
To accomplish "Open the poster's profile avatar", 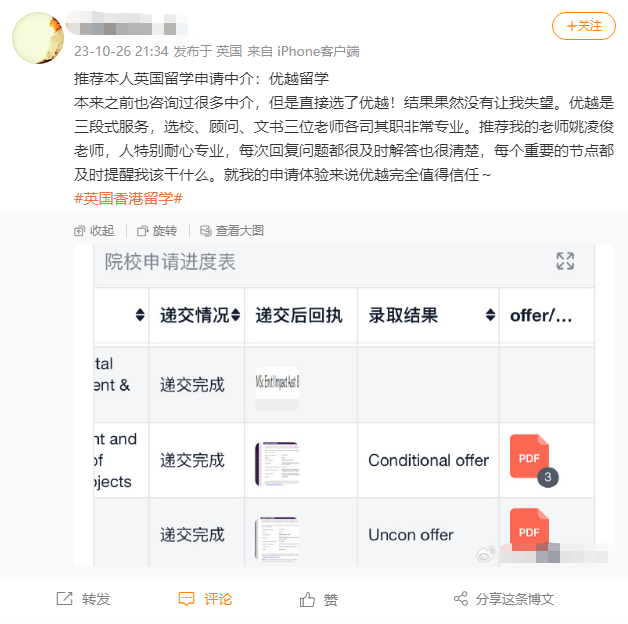I will pyautogui.click(x=38, y=38).
